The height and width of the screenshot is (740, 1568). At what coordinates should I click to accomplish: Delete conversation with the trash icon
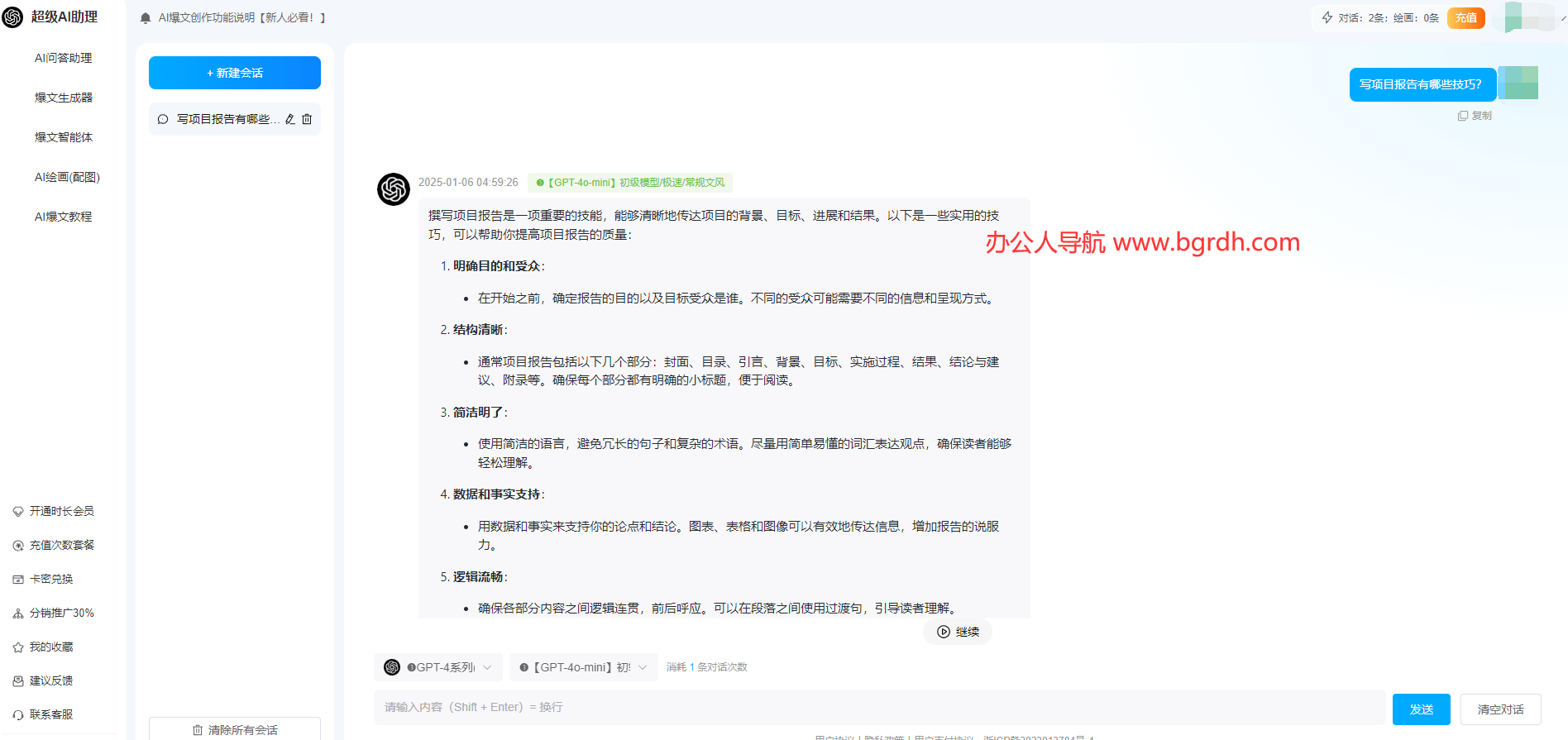(x=307, y=119)
